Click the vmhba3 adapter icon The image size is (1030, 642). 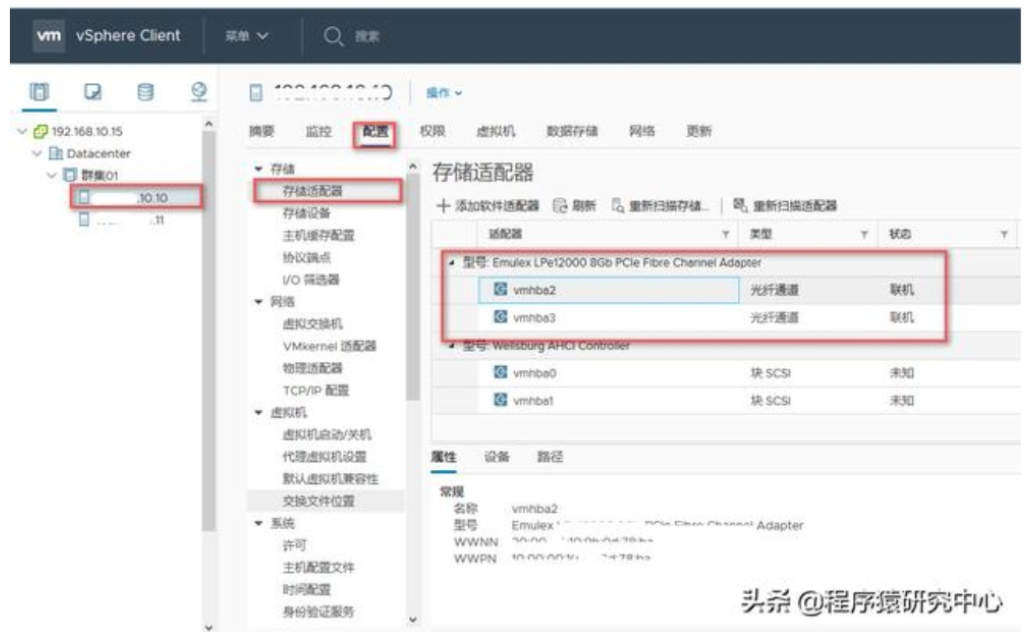[x=501, y=317]
